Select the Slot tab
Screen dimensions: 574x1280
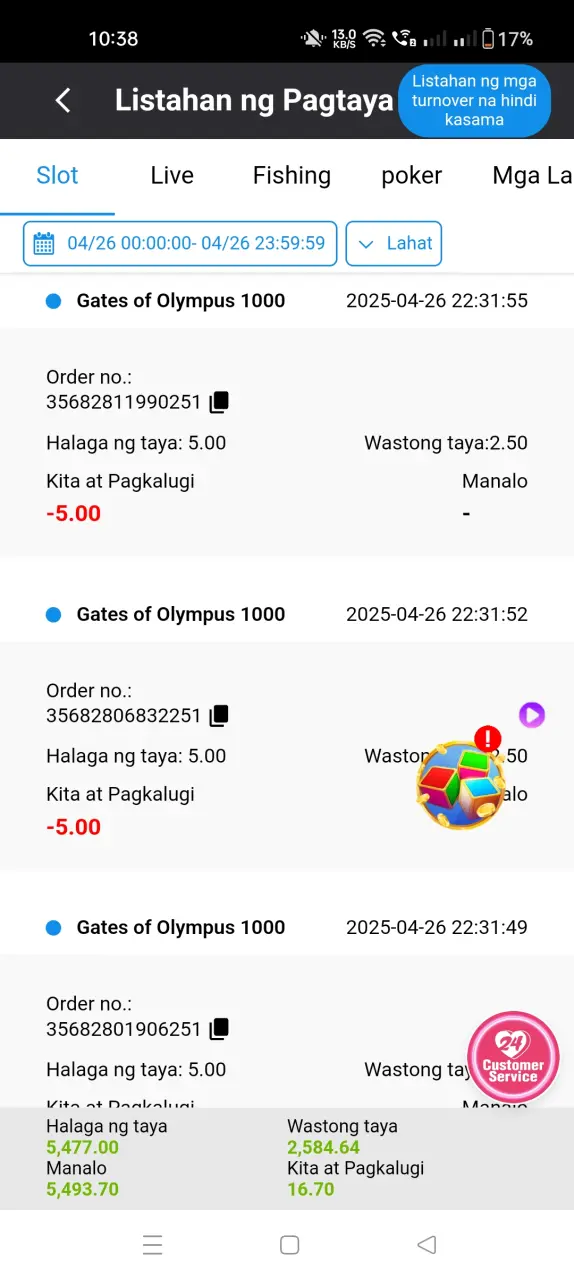pyautogui.click(x=57, y=176)
